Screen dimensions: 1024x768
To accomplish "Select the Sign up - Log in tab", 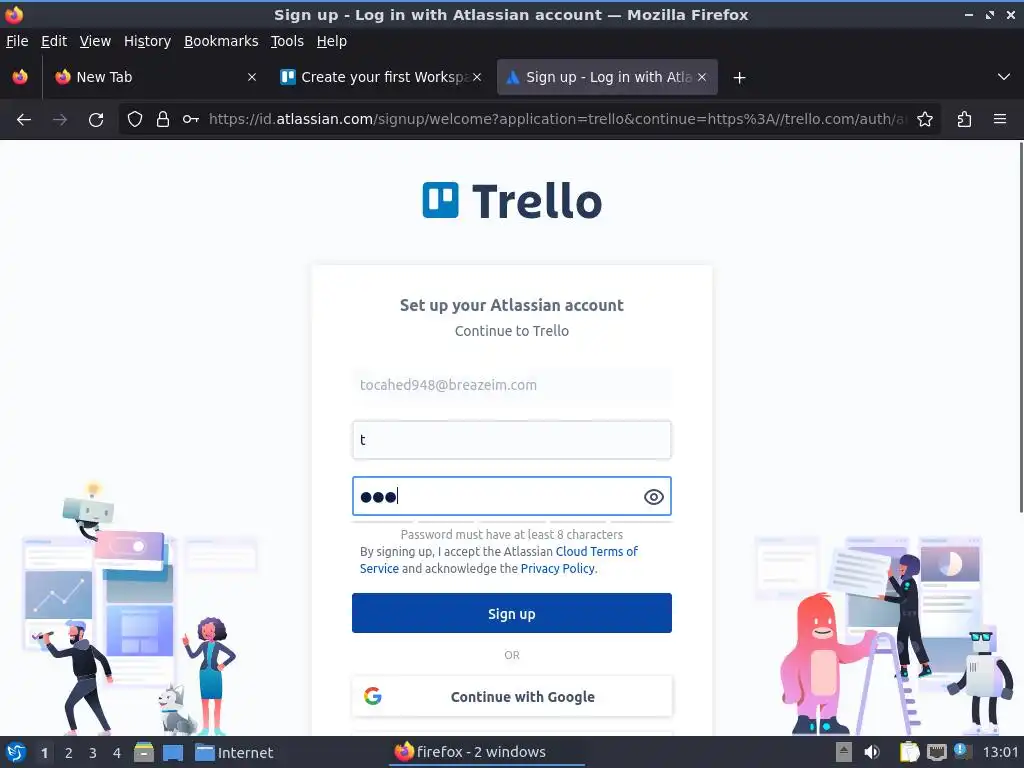I will [607, 77].
